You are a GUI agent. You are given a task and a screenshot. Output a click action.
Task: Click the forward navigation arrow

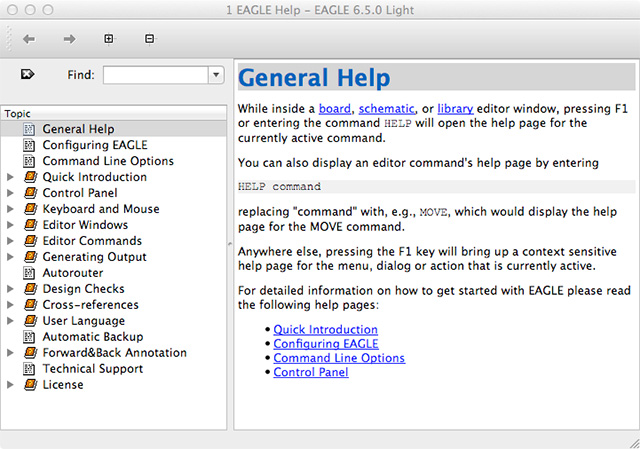click(69, 39)
